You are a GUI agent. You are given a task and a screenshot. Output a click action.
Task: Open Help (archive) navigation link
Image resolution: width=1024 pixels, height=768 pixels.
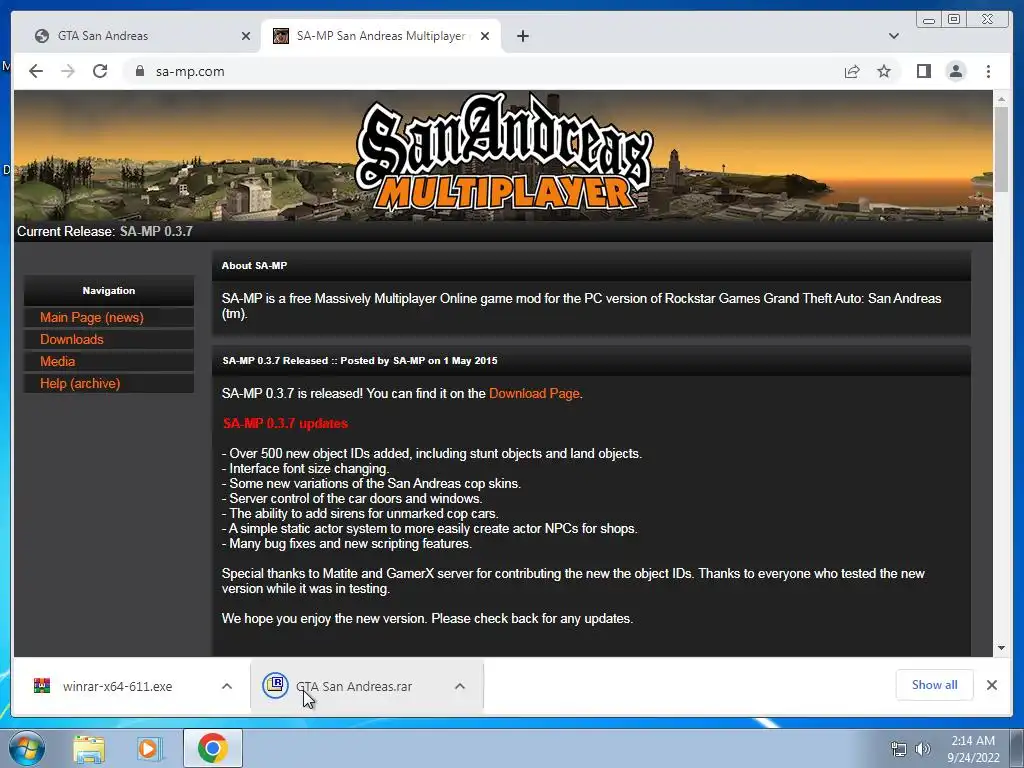(80, 383)
